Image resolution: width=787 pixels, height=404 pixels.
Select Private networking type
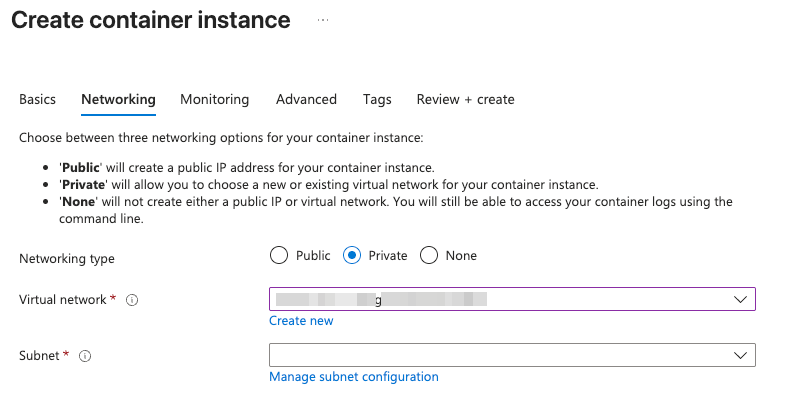[x=352, y=255]
